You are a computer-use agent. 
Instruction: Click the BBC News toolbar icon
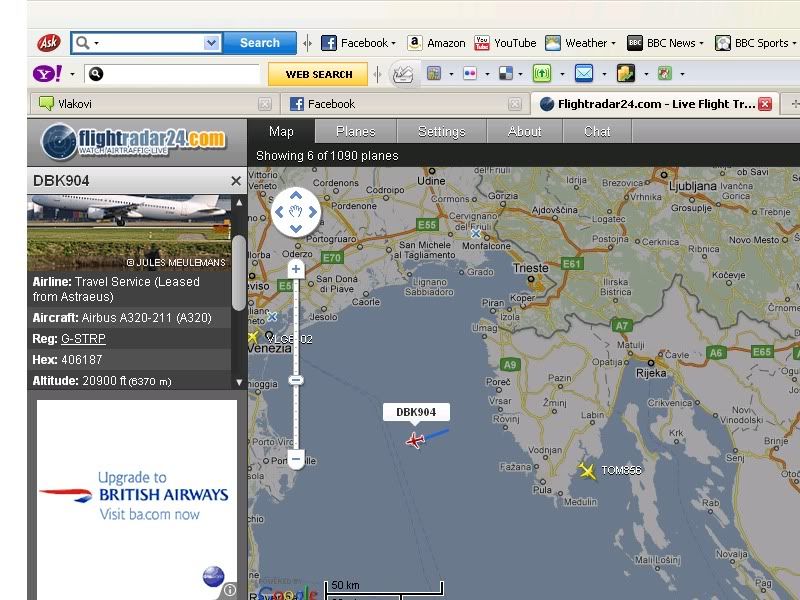pyautogui.click(x=634, y=43)
